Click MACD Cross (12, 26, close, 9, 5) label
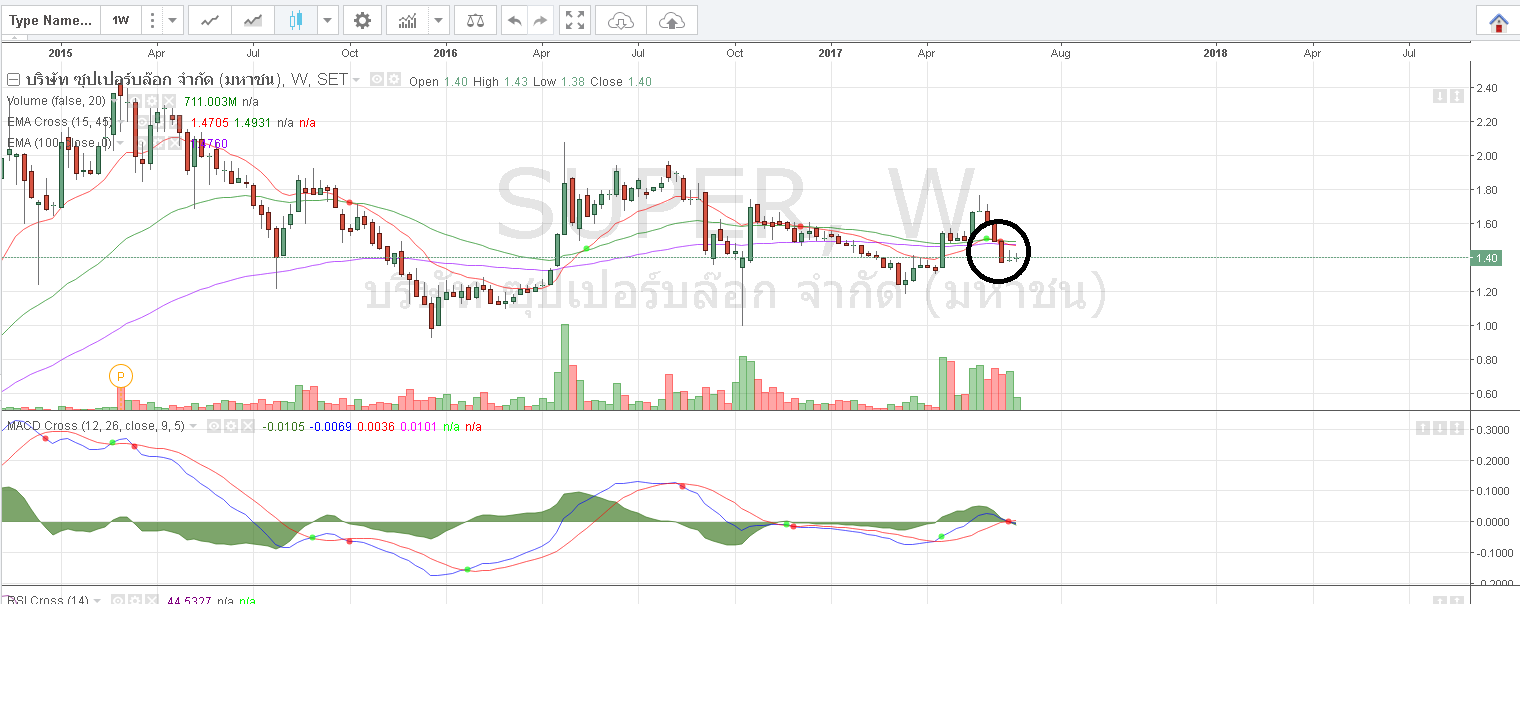The width and height of the screenshot is (1520, 702). [x=96, y=426]
